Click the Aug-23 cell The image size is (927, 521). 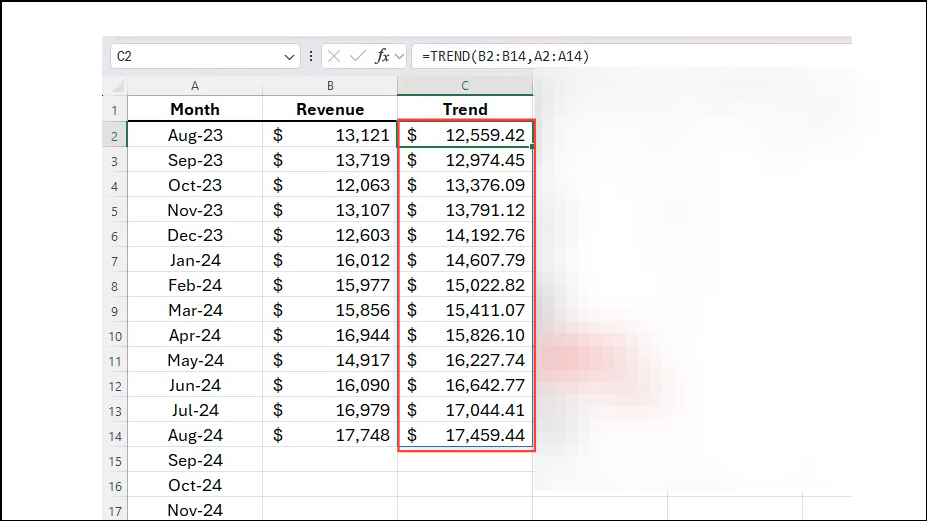(x=195, y=135)
